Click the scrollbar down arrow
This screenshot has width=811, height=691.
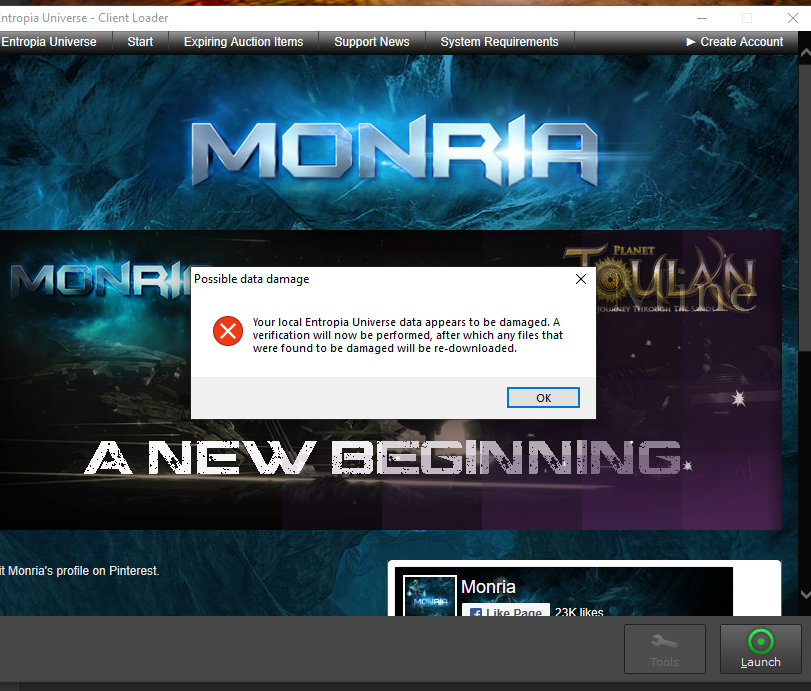click(x=805, y=594)
